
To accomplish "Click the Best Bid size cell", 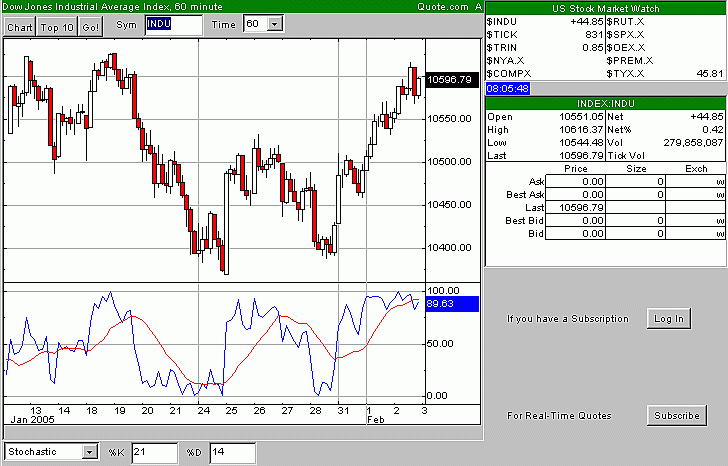I will pos(636,220).
